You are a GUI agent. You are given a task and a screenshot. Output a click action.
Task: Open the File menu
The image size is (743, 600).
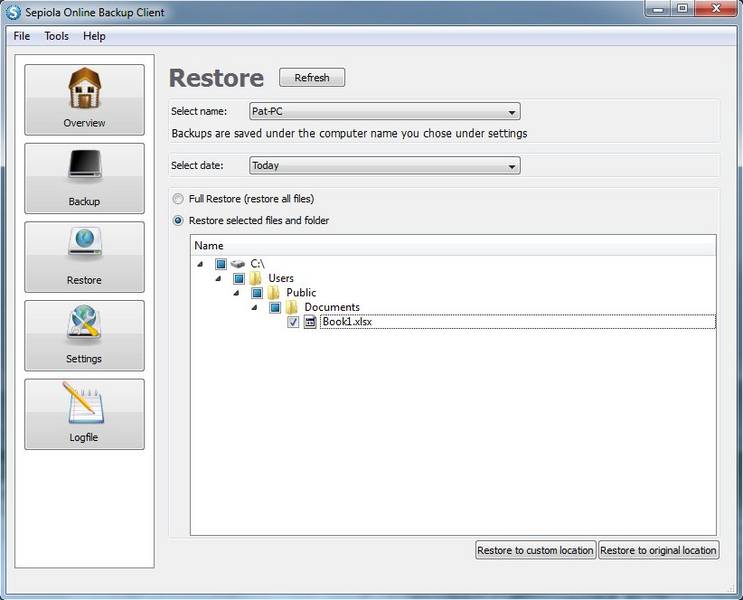(22, 36)
